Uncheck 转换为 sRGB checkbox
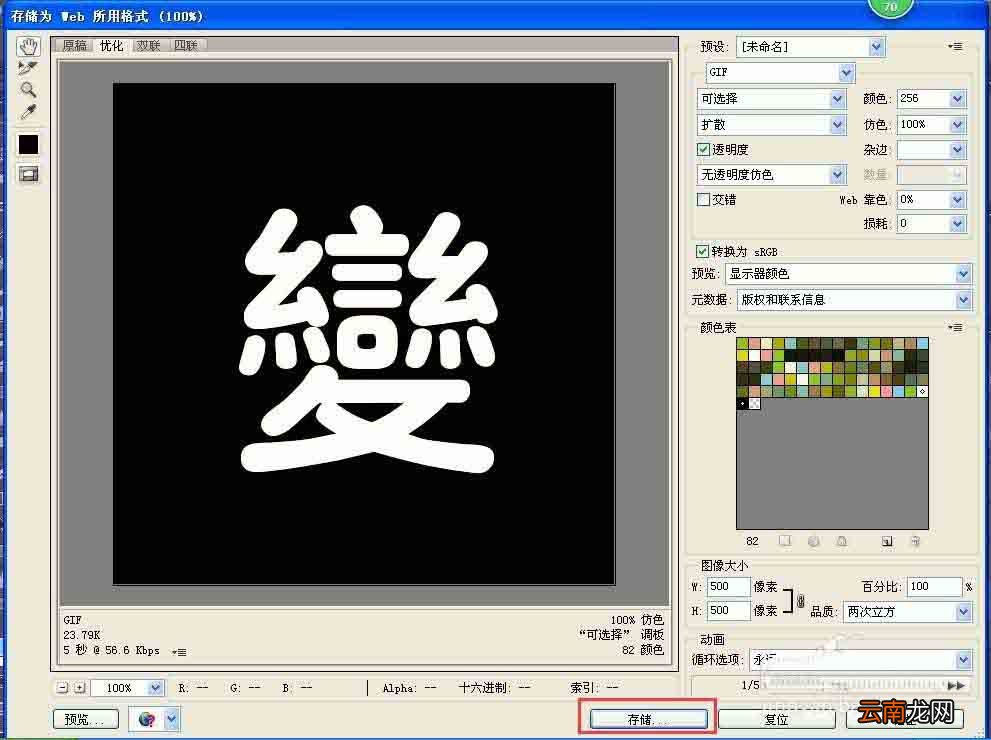Screen dimensions: 991x740 click(702, 252)
